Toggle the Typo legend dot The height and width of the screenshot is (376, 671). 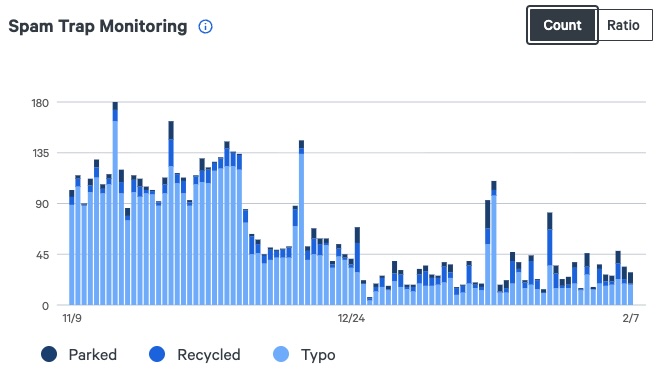pyautogui.click(x=281, y=354)
